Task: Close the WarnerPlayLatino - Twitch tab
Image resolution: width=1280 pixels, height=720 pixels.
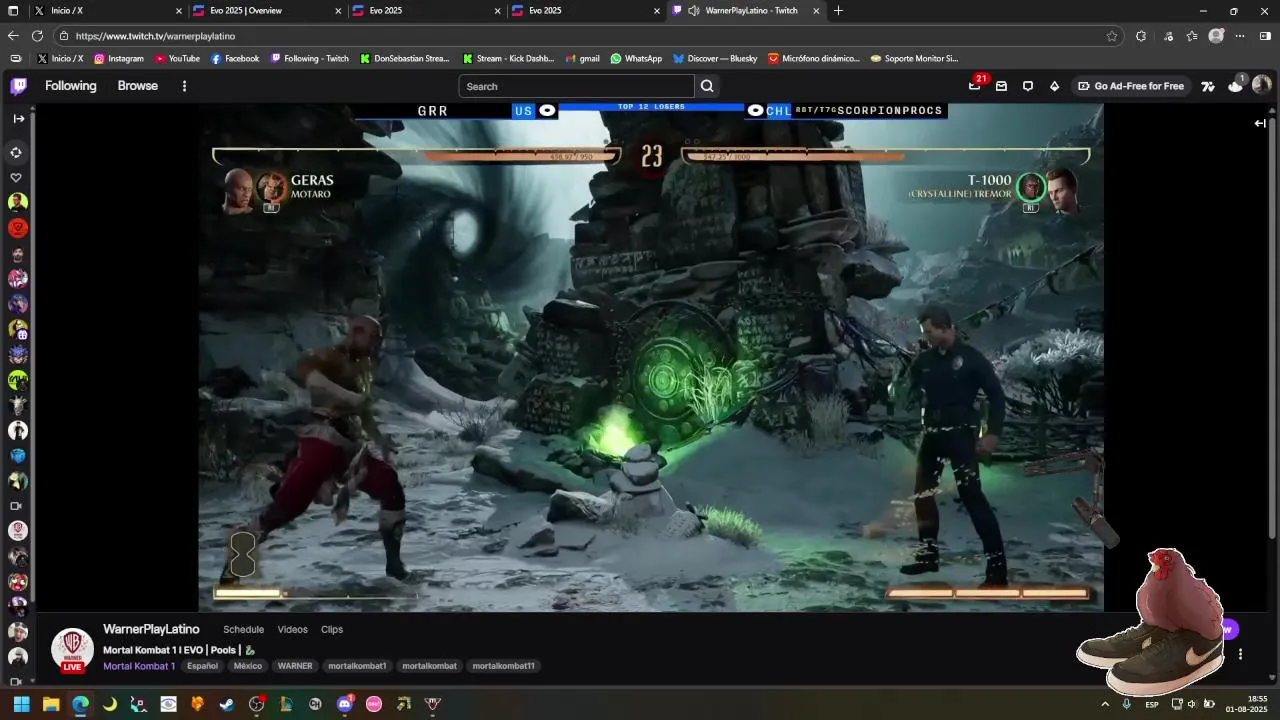Action: click(x=817, y=11)
